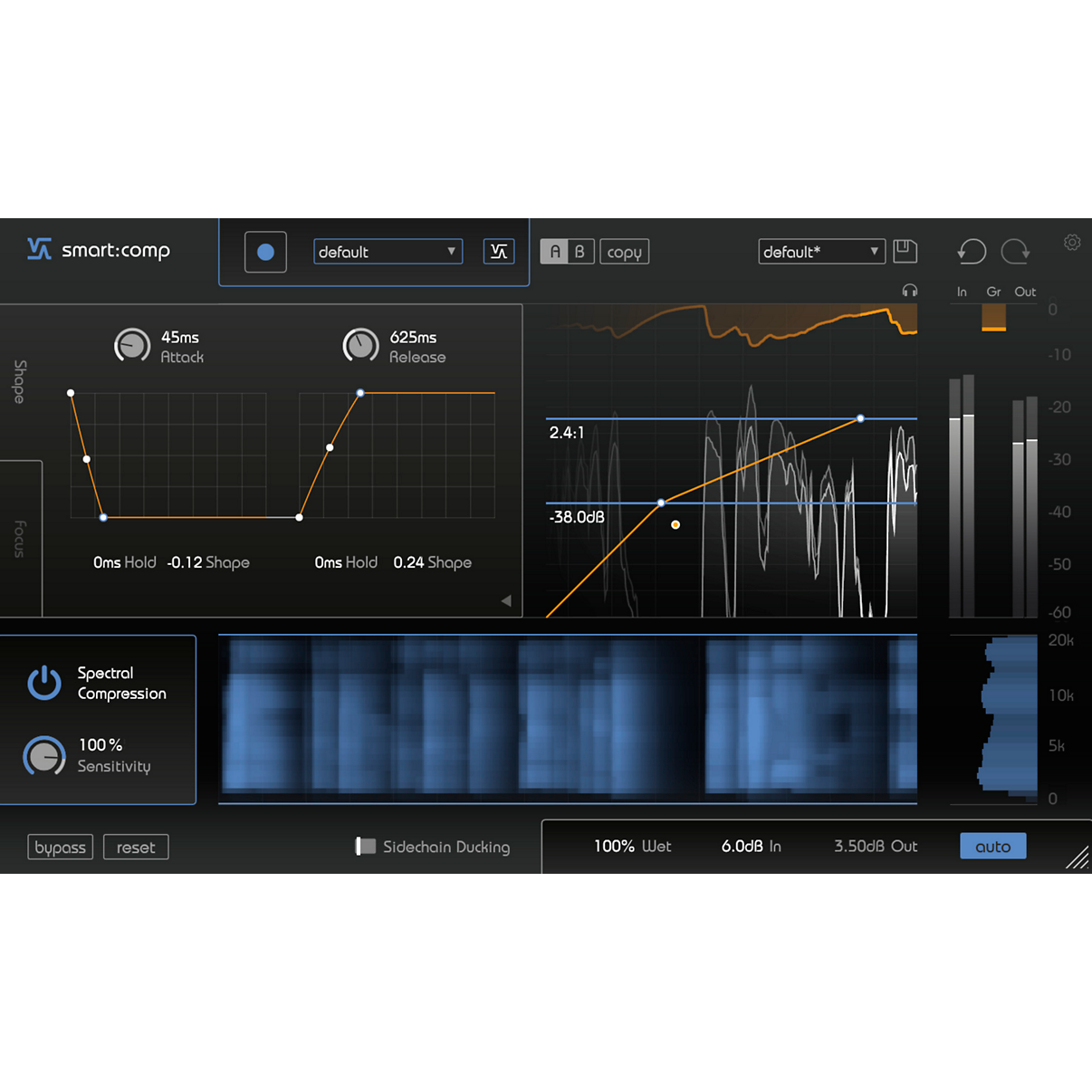The width and height of the screenshot is (1092, 1092).
Task: Redo the last parameter change
Action: tap(1015, 251)
